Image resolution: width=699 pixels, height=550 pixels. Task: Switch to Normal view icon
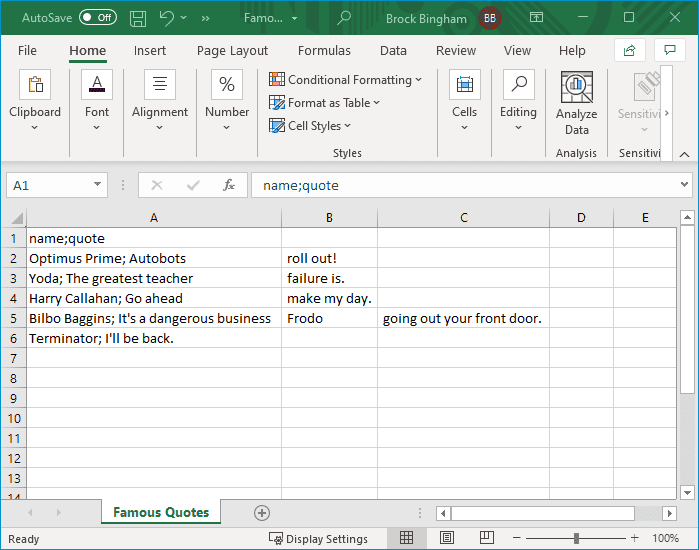pos(406,538)
